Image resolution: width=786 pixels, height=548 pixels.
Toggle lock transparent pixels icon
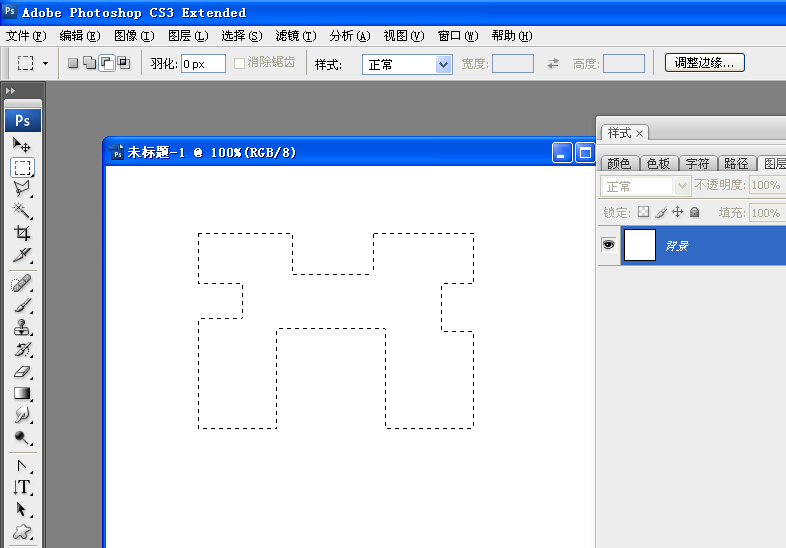[x=643, y=212]
